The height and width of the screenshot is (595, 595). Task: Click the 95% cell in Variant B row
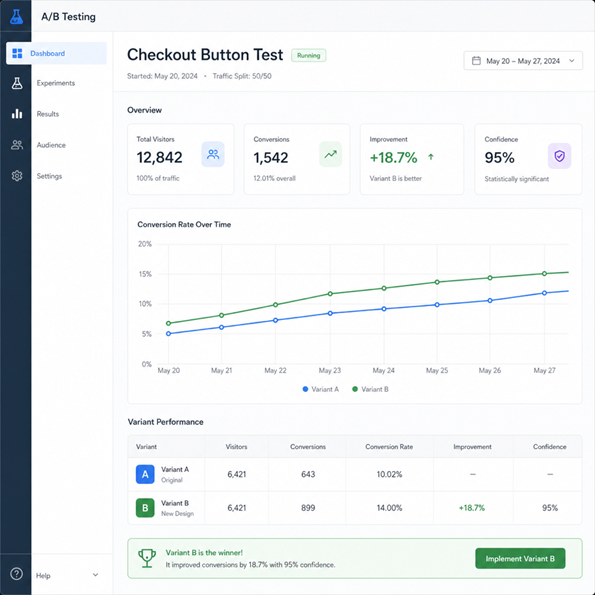[x=550, y=508]
